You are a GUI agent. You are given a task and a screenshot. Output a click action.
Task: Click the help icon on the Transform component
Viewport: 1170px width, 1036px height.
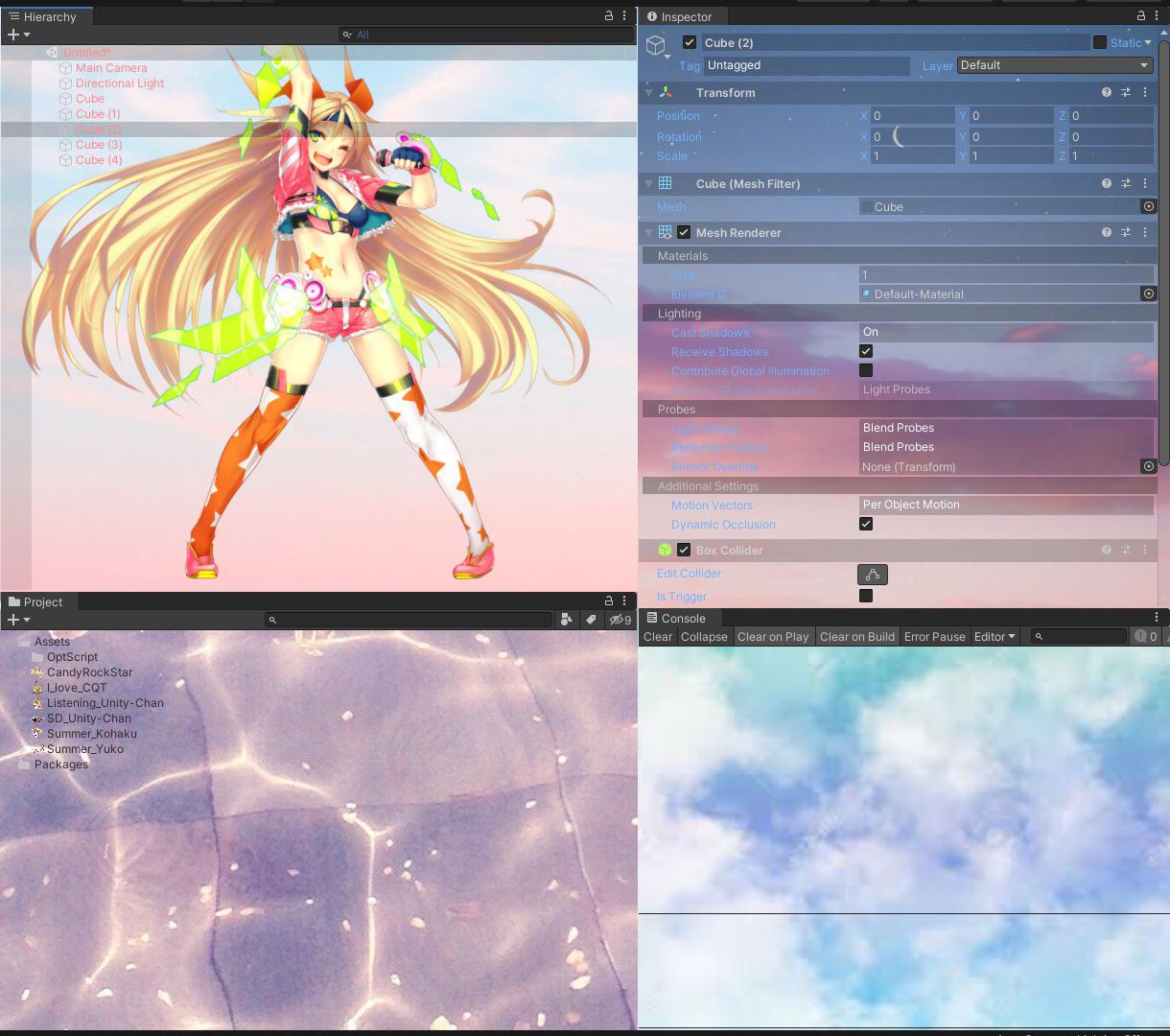coord(1106,92)
